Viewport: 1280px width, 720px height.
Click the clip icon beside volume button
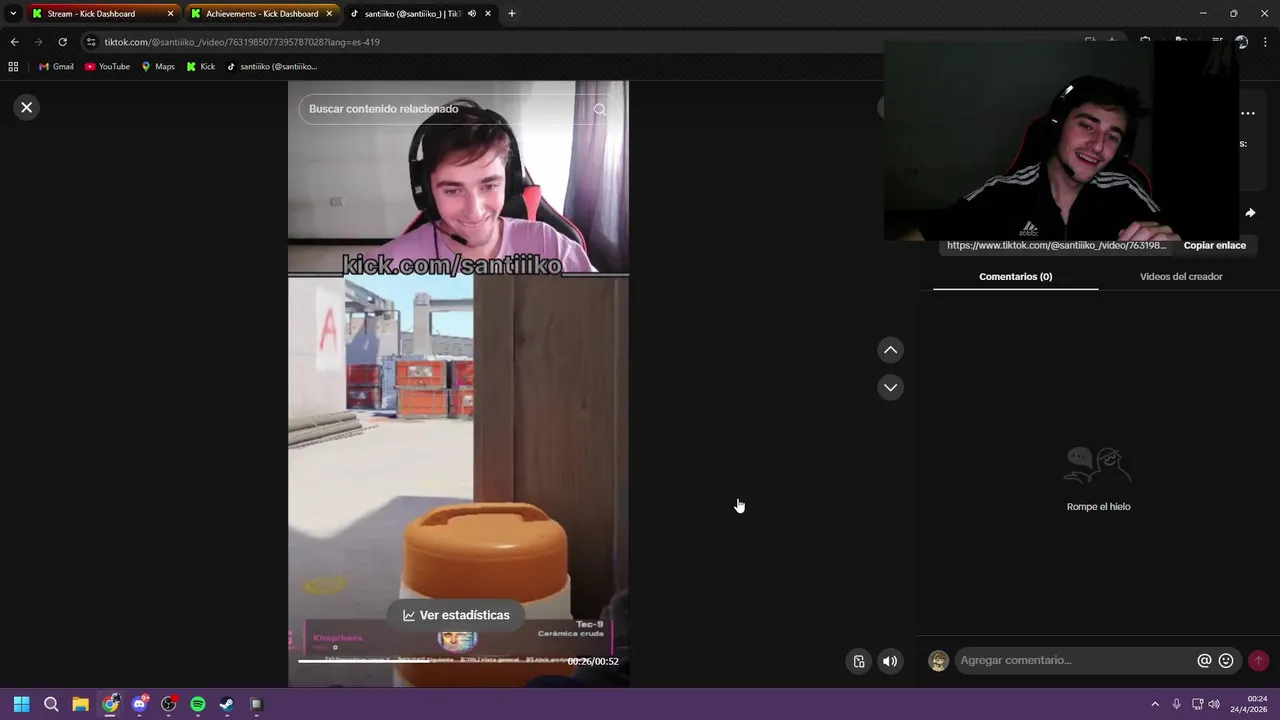click(x=859, y=661)
